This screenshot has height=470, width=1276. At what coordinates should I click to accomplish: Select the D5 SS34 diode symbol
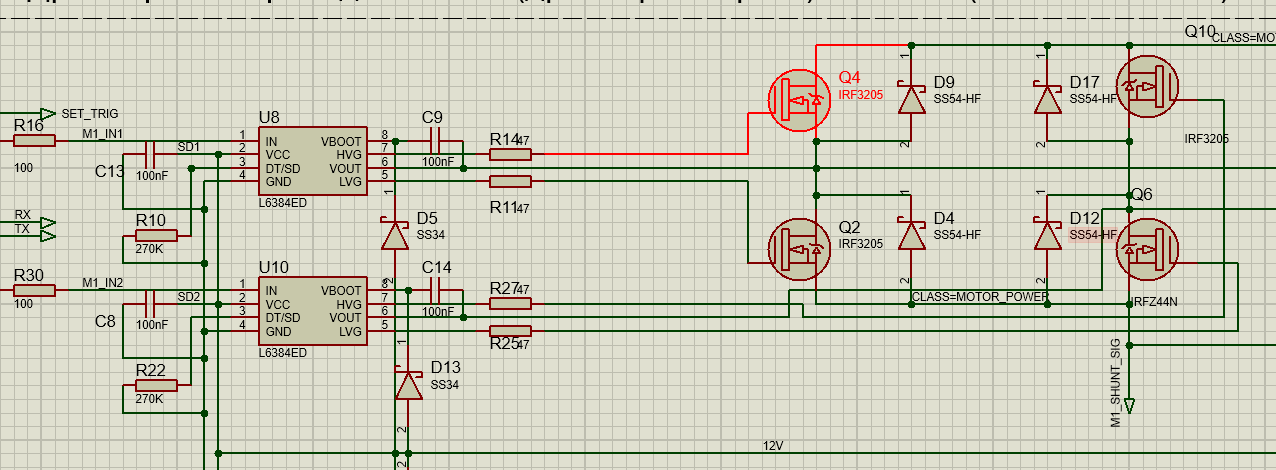(x=396, y=235)
